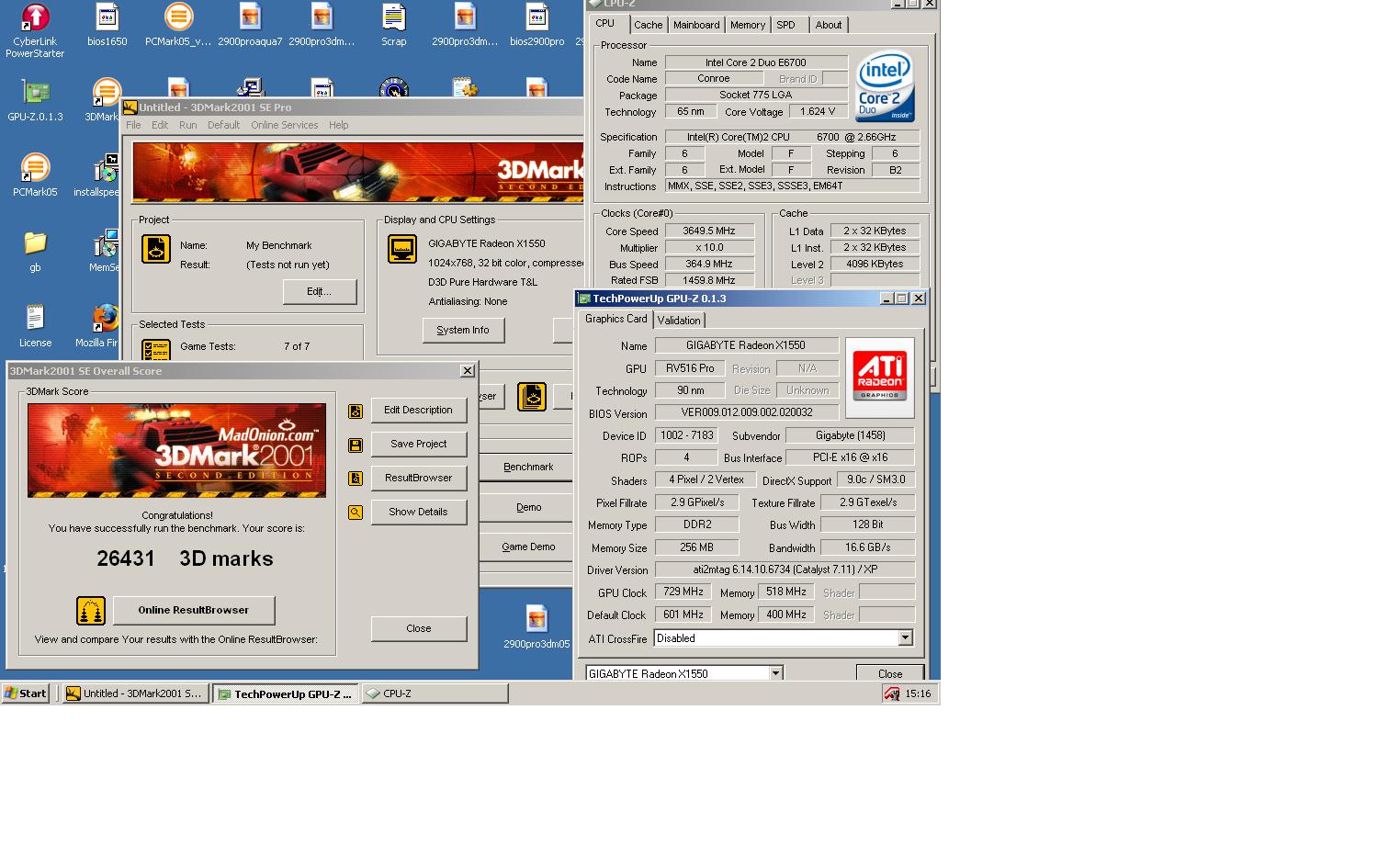Image resolution: width=1389 pixels, height=868 pixels.
Task: Switch to the Cache tab in CPU-Z
Action: tap(648, 25)
